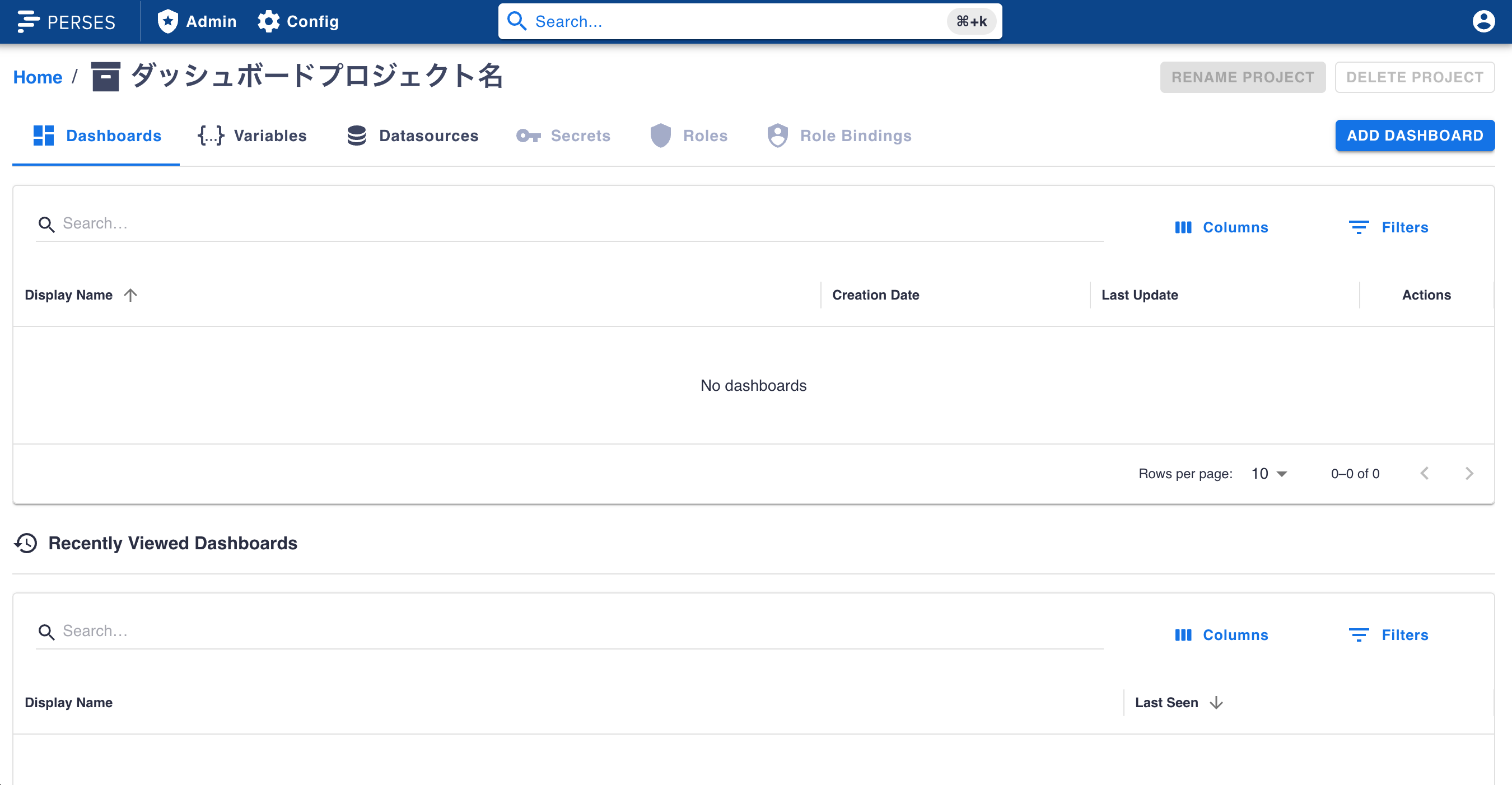Click the ADD DASHBOARD button
Image resolution: width=1512 pixels, height=785 pixels.
tap(1415, 135)
